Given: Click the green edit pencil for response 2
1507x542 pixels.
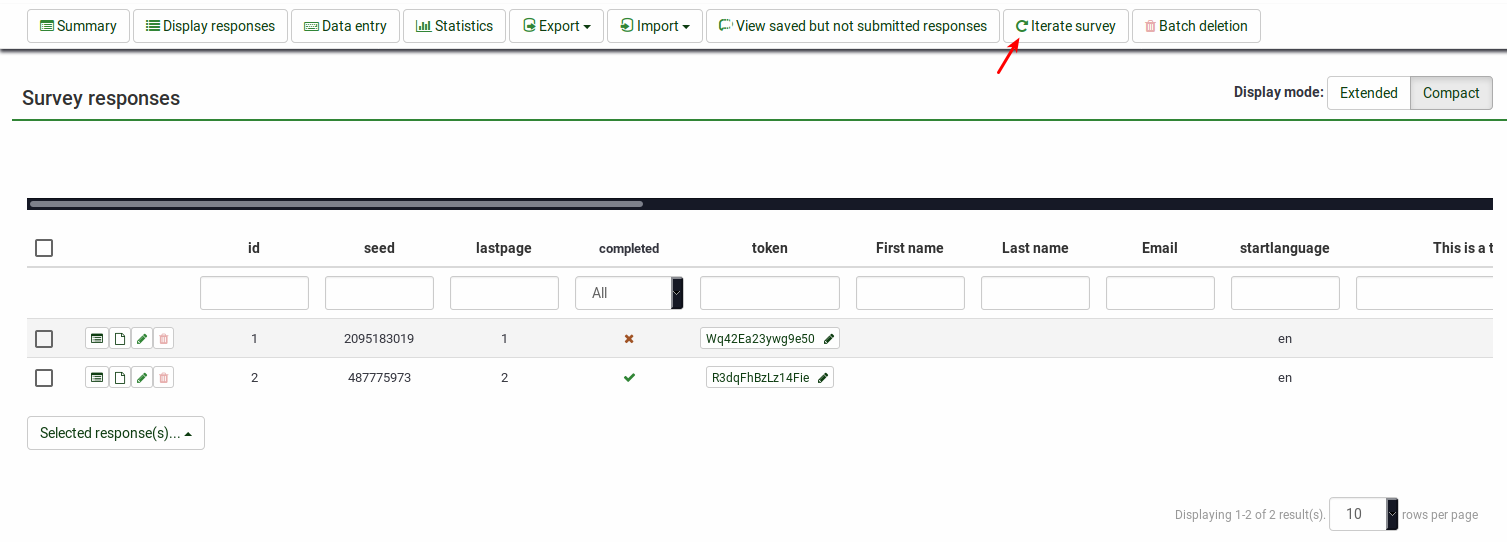Looking at the screenshot, I should tap(142, 378).
